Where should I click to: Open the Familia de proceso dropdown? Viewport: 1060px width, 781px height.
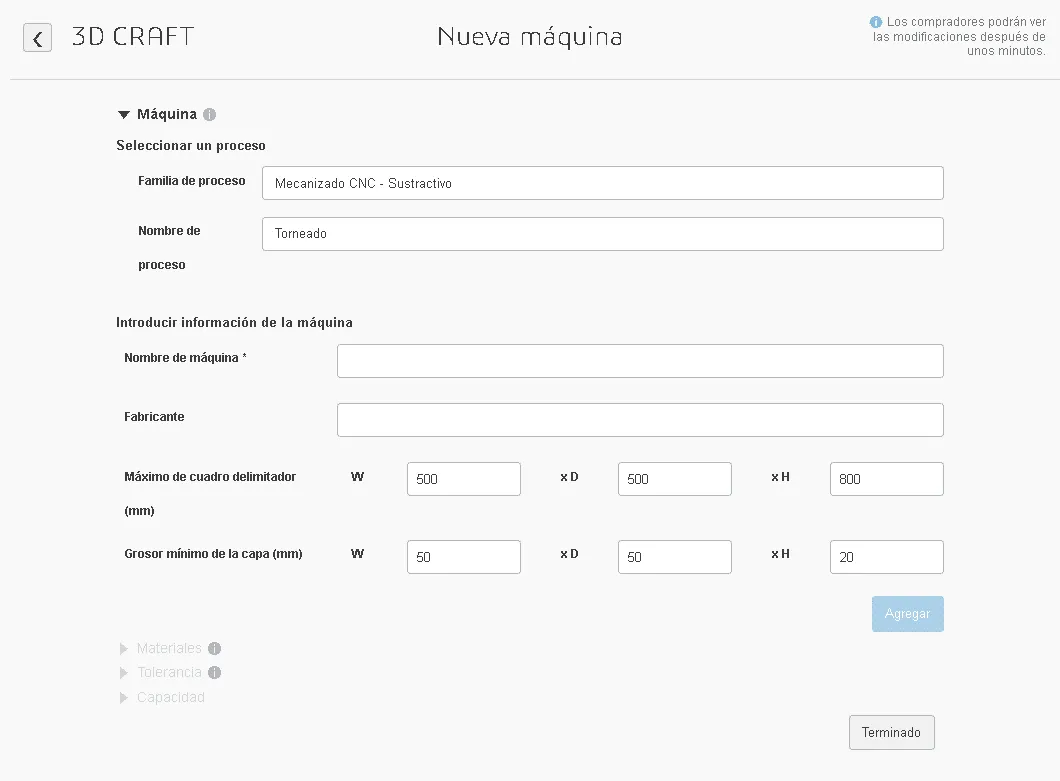point(602,183)
